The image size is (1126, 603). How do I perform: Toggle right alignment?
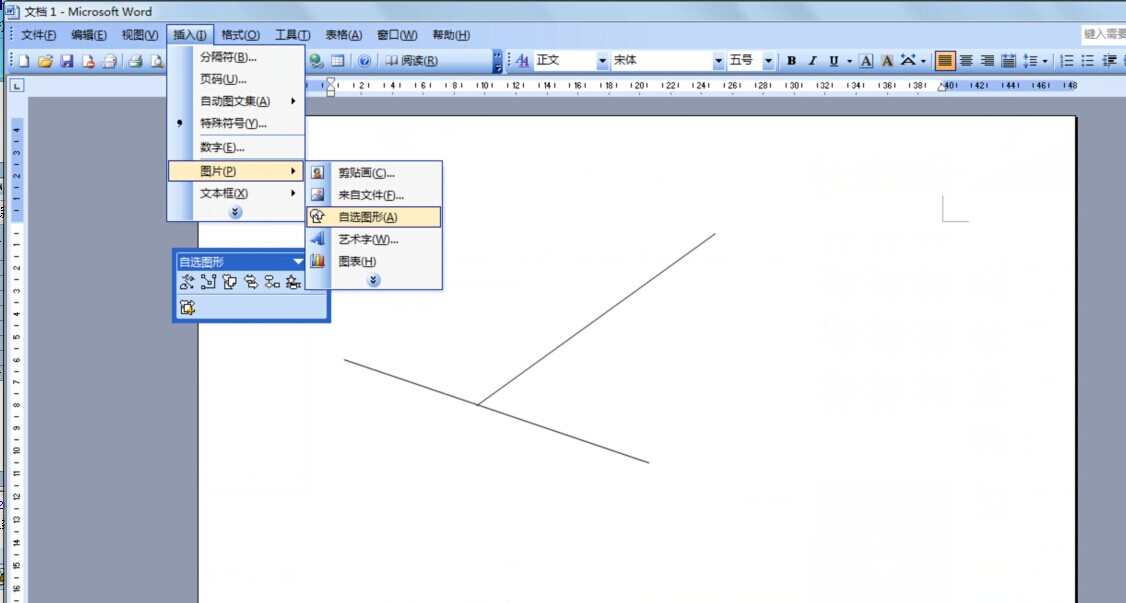point(987,61)
